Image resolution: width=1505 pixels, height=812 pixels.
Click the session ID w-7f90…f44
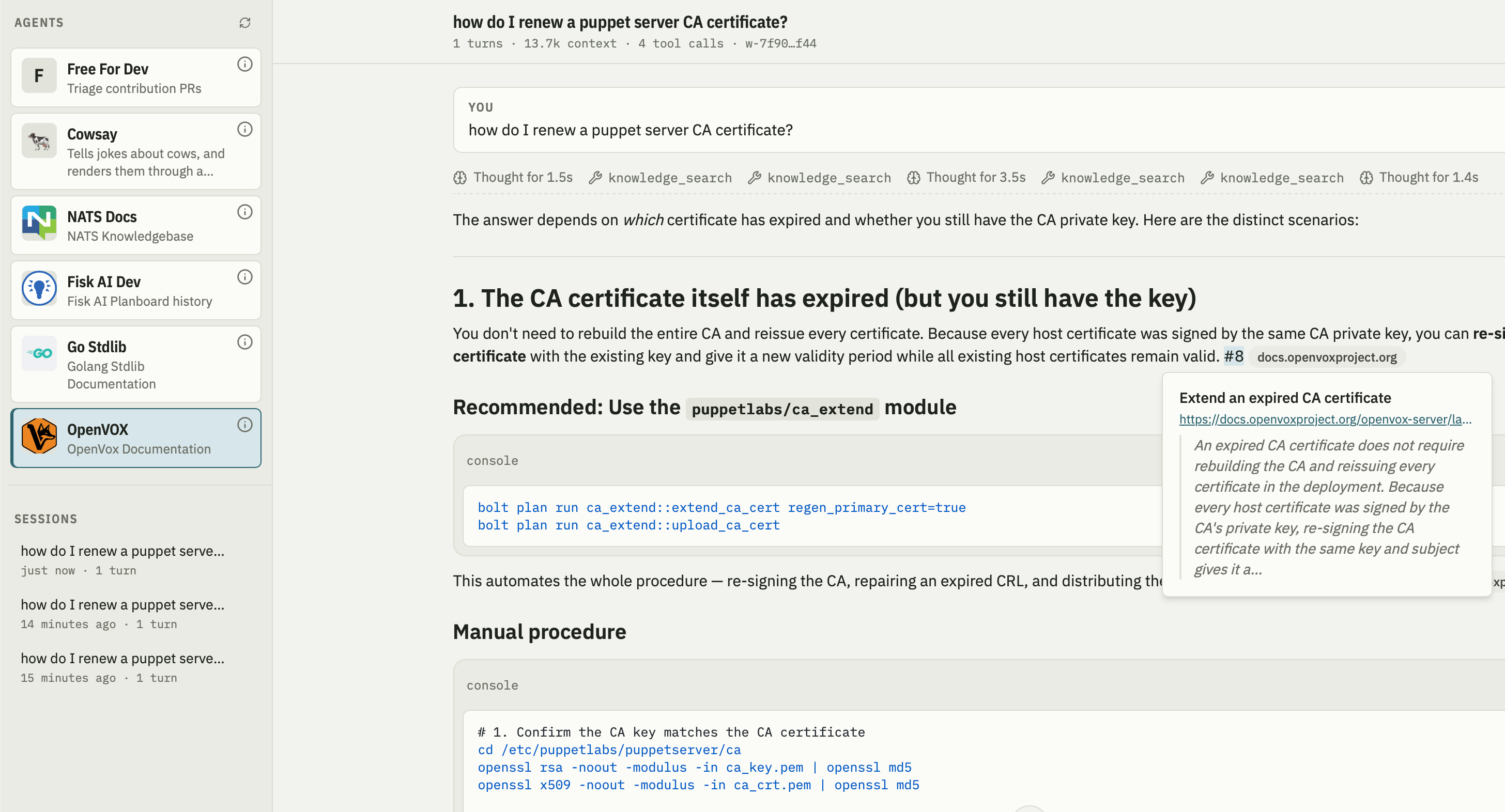coord(780,44)
